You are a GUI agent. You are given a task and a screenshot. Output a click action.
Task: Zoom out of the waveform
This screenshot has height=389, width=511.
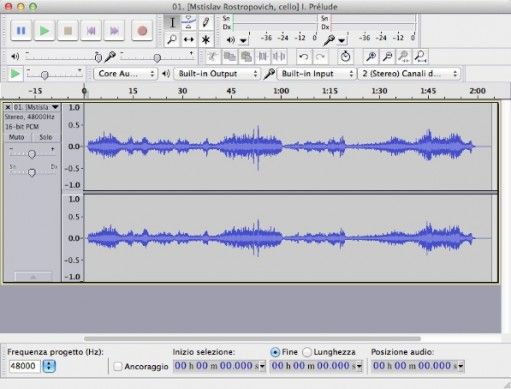pyautogui.click(x=387, y=56)
